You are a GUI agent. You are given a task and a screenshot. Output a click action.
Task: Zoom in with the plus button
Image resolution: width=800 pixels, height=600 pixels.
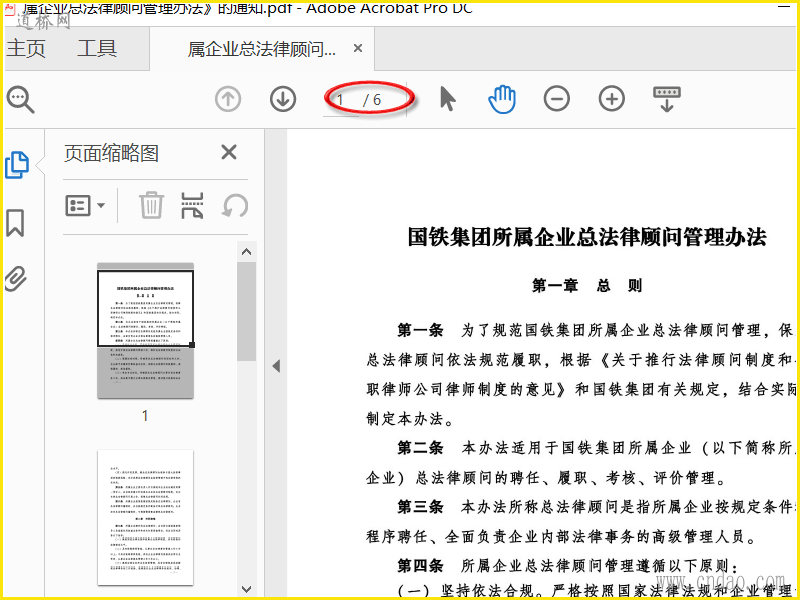pyautogui.click(x=611, y=99)
